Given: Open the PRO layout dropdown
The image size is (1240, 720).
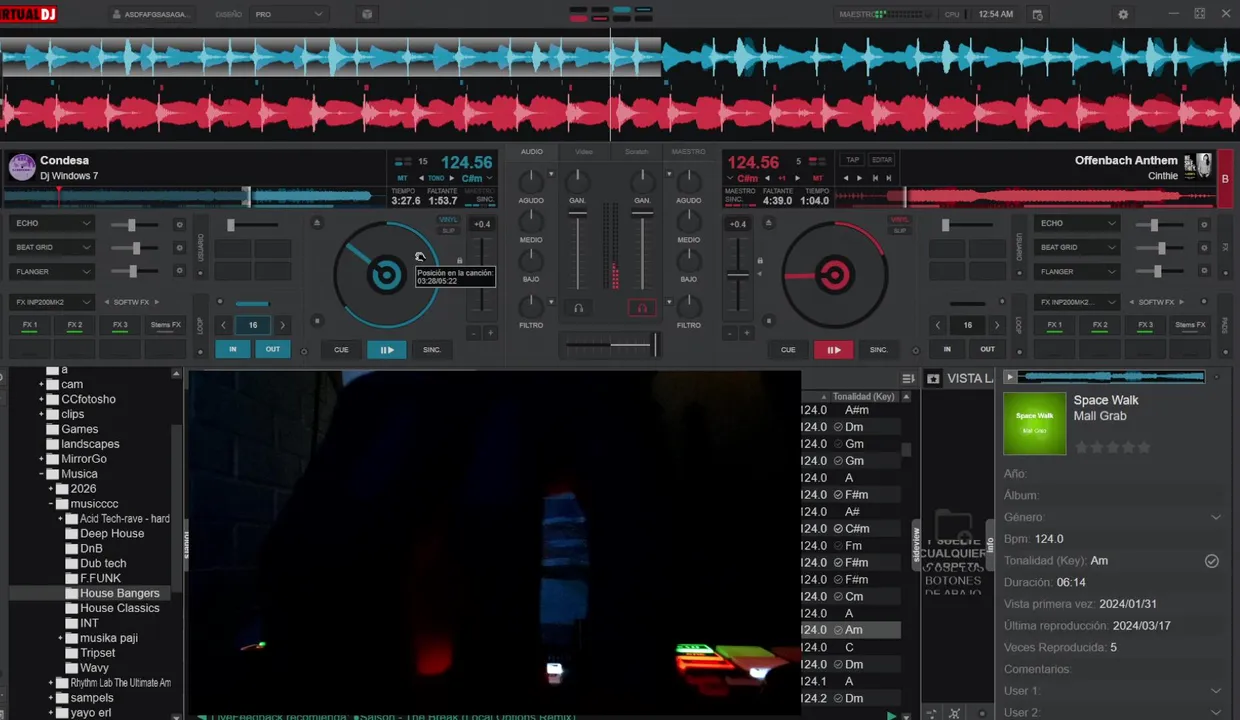Looking at the screenshot, I should (x=289, y=14).
